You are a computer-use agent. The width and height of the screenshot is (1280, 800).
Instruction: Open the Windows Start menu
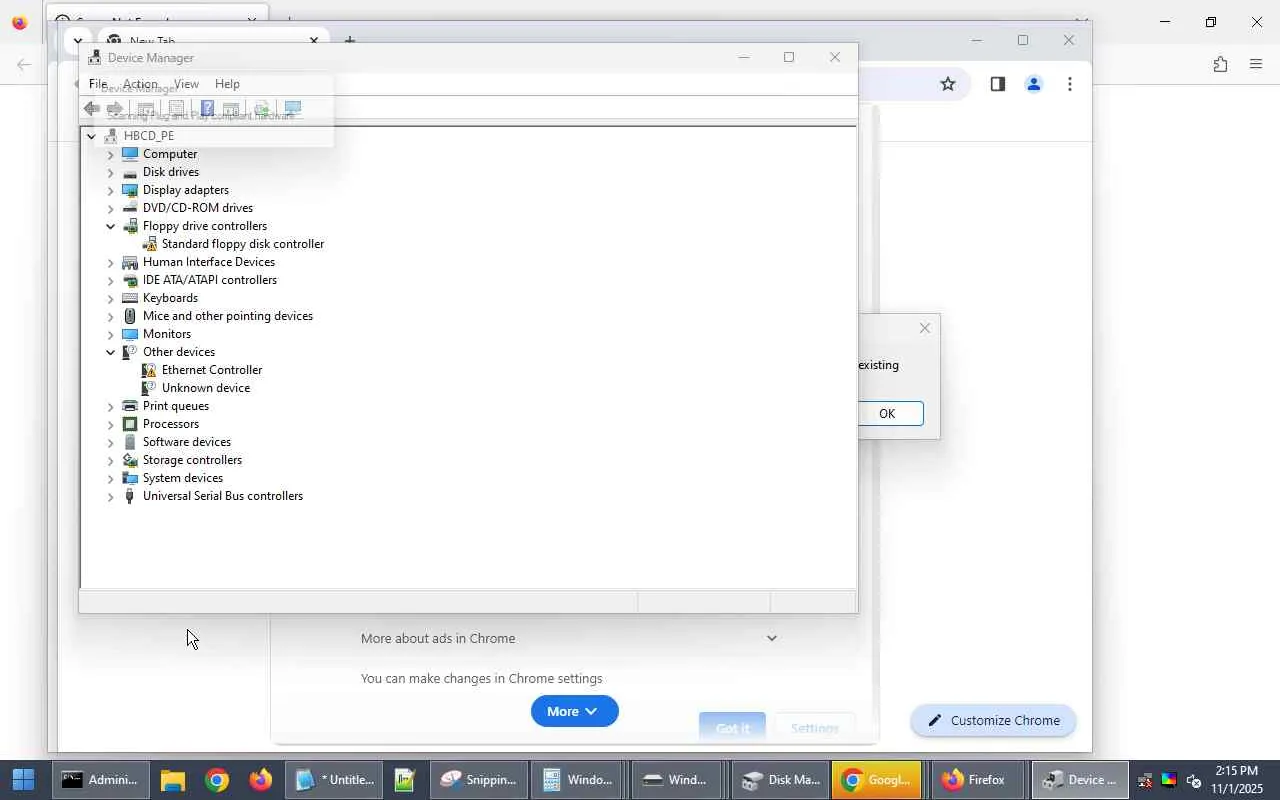(x=23, y=780)
